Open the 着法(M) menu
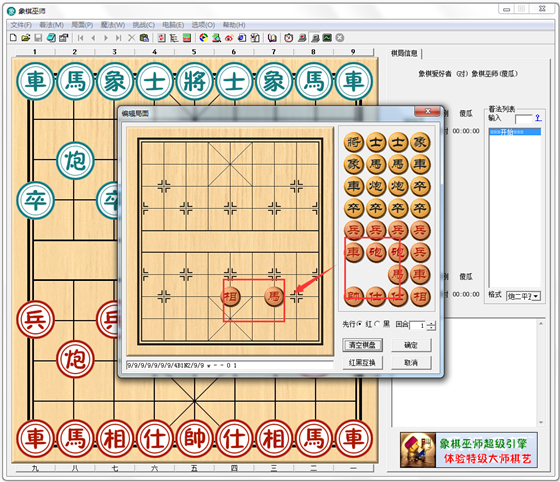The image size is (560, 482). coord(51,25)
